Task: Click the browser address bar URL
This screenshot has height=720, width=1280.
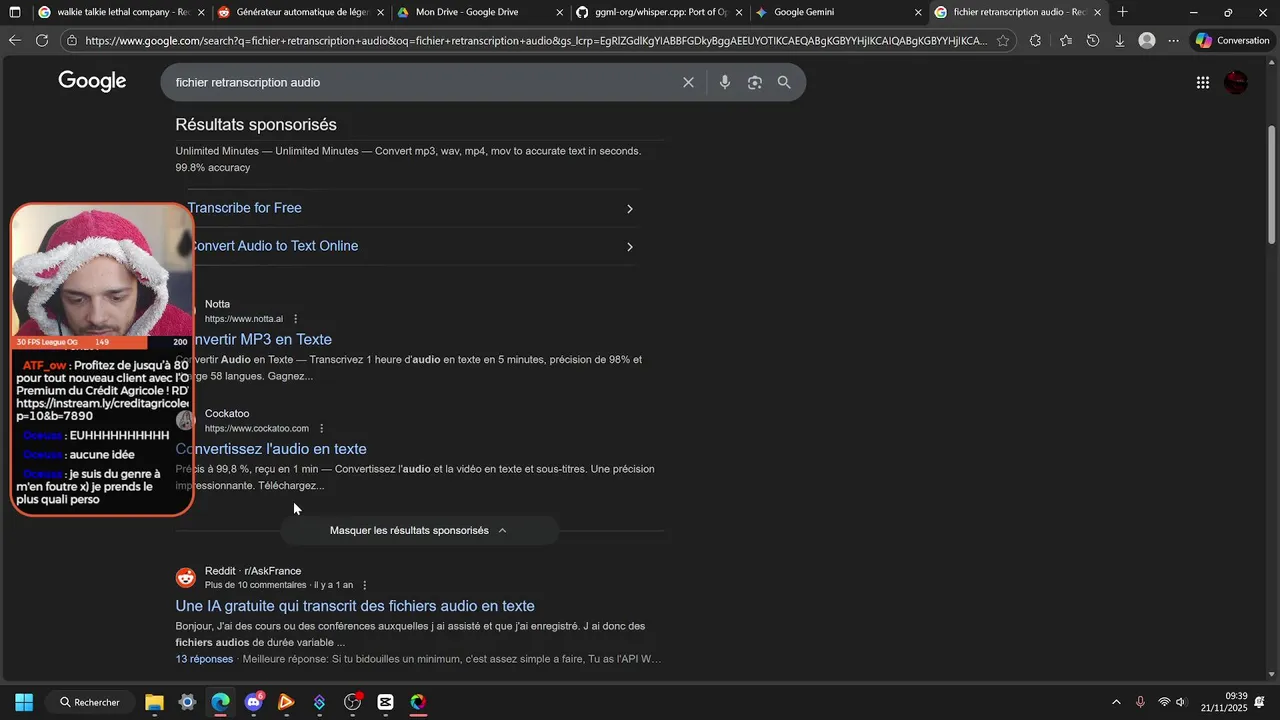Action: pyautogui.click(x=535, y=41)
